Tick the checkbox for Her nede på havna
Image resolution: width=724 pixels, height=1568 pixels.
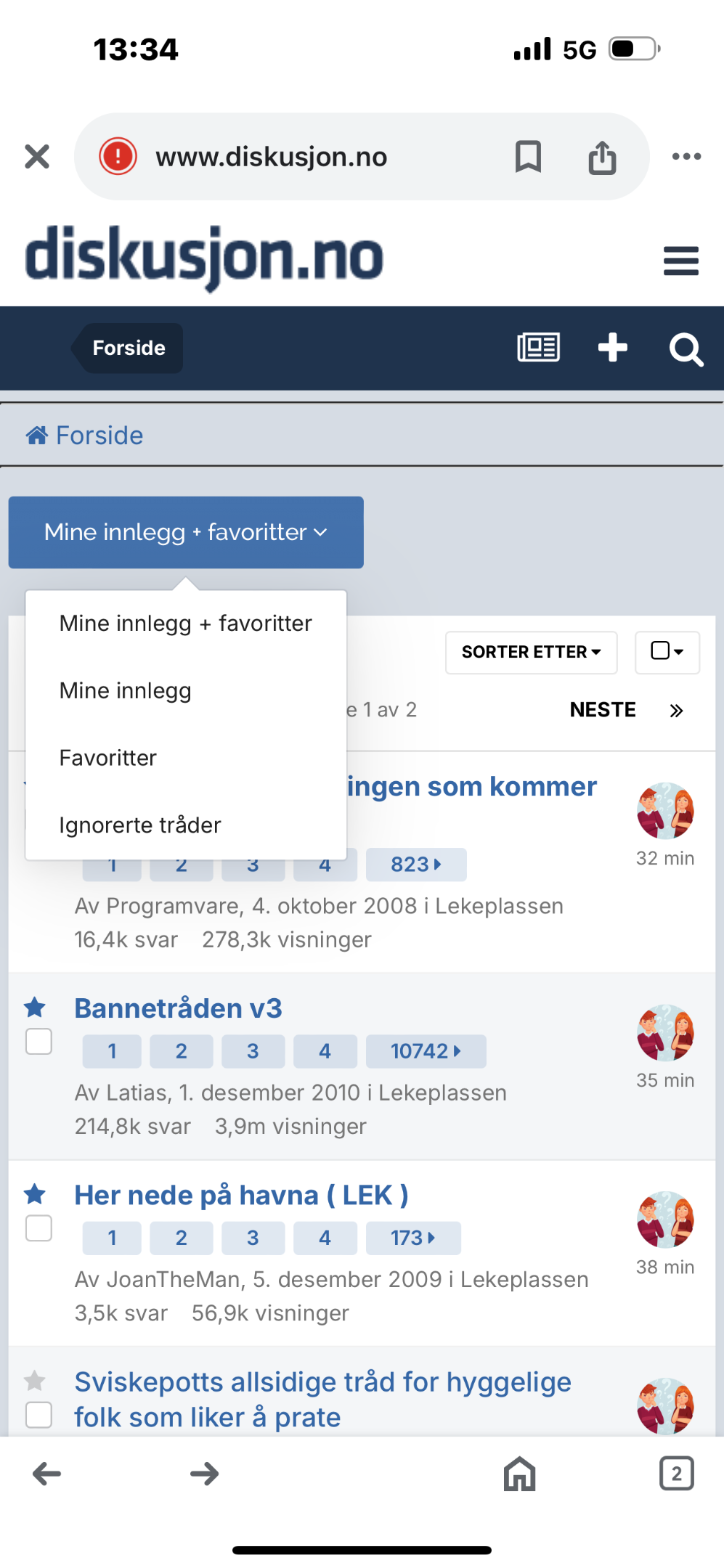38,1228
